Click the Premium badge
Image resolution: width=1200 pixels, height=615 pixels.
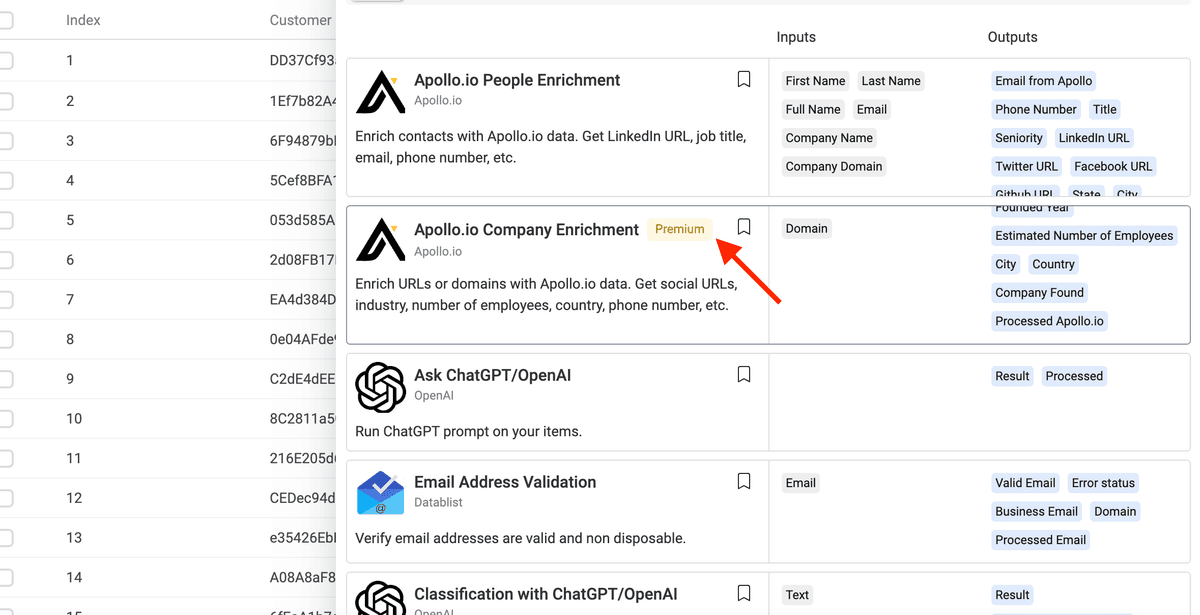click(x=679, y=229)
